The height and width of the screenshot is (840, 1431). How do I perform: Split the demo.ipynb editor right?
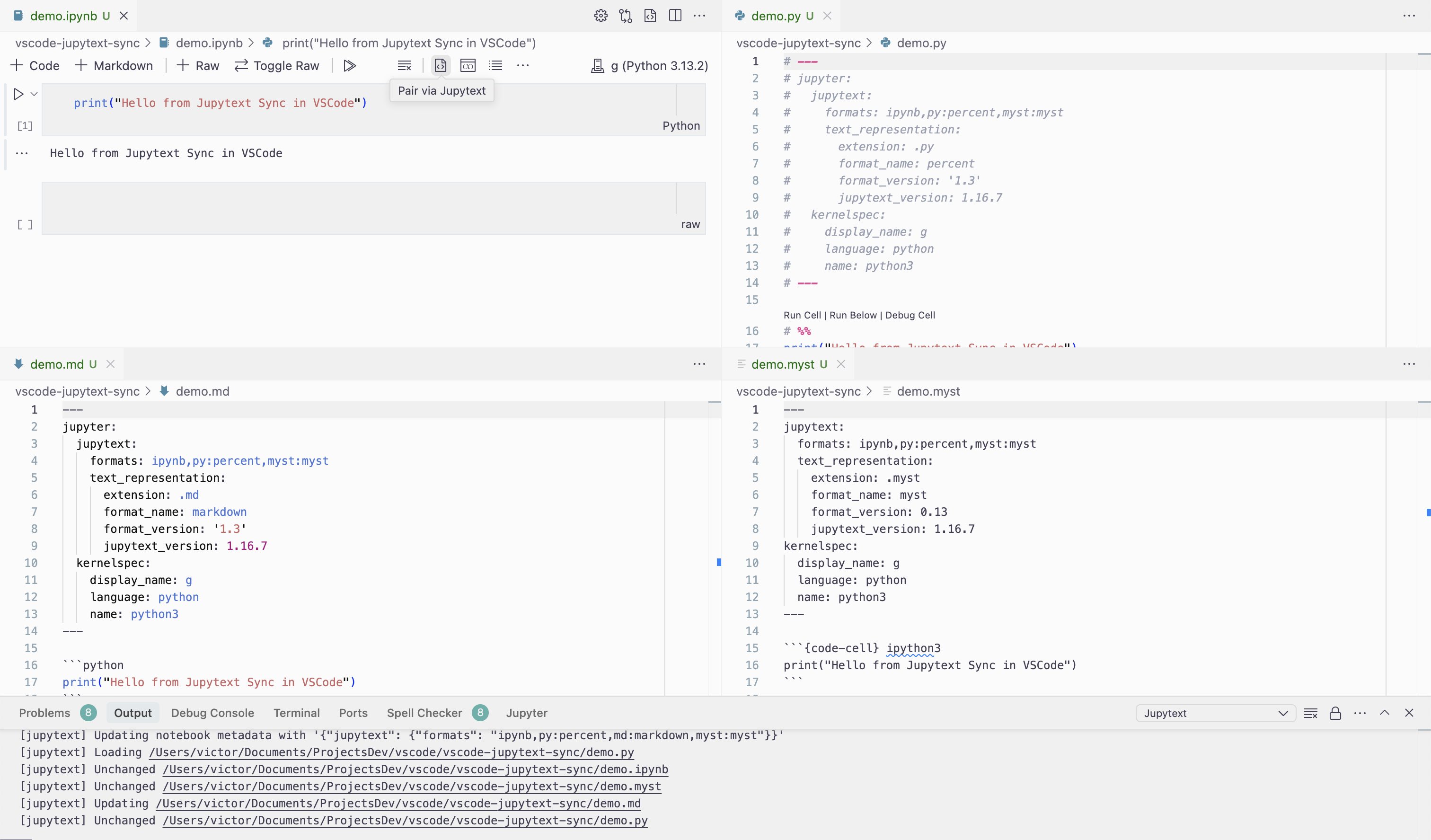coord(675,16)
